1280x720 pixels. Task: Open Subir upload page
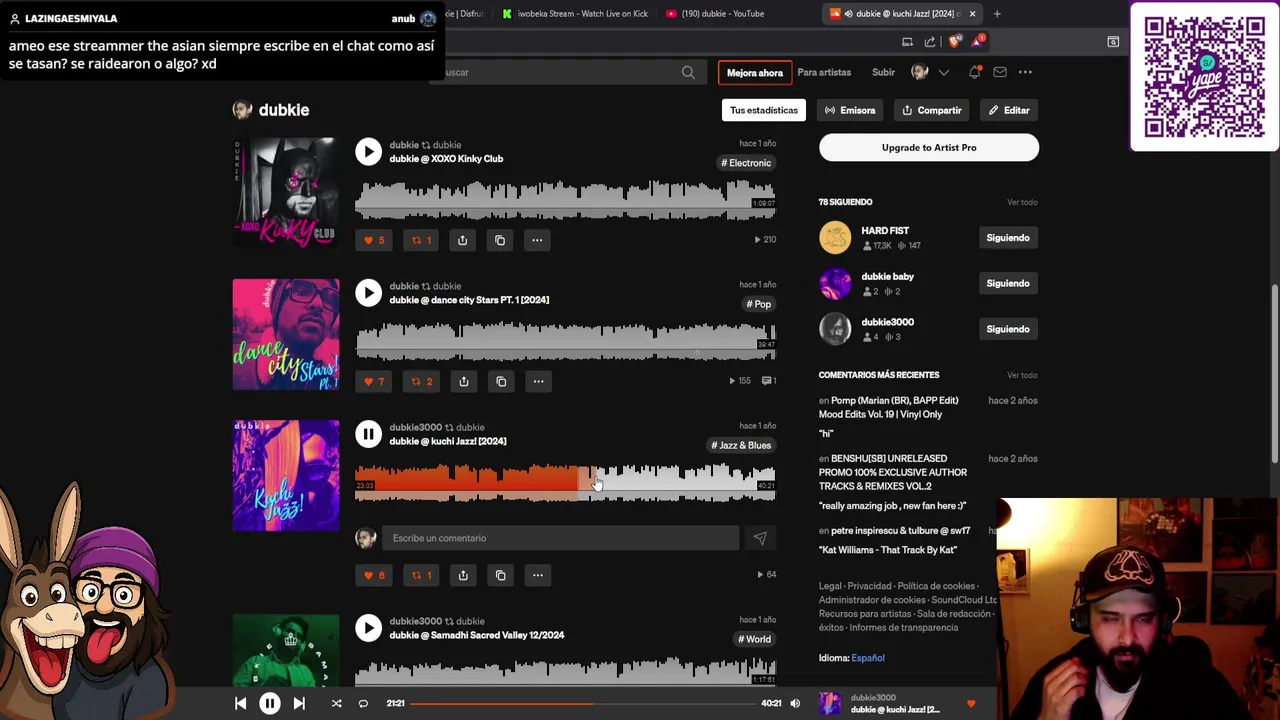(x=883, y=72)
